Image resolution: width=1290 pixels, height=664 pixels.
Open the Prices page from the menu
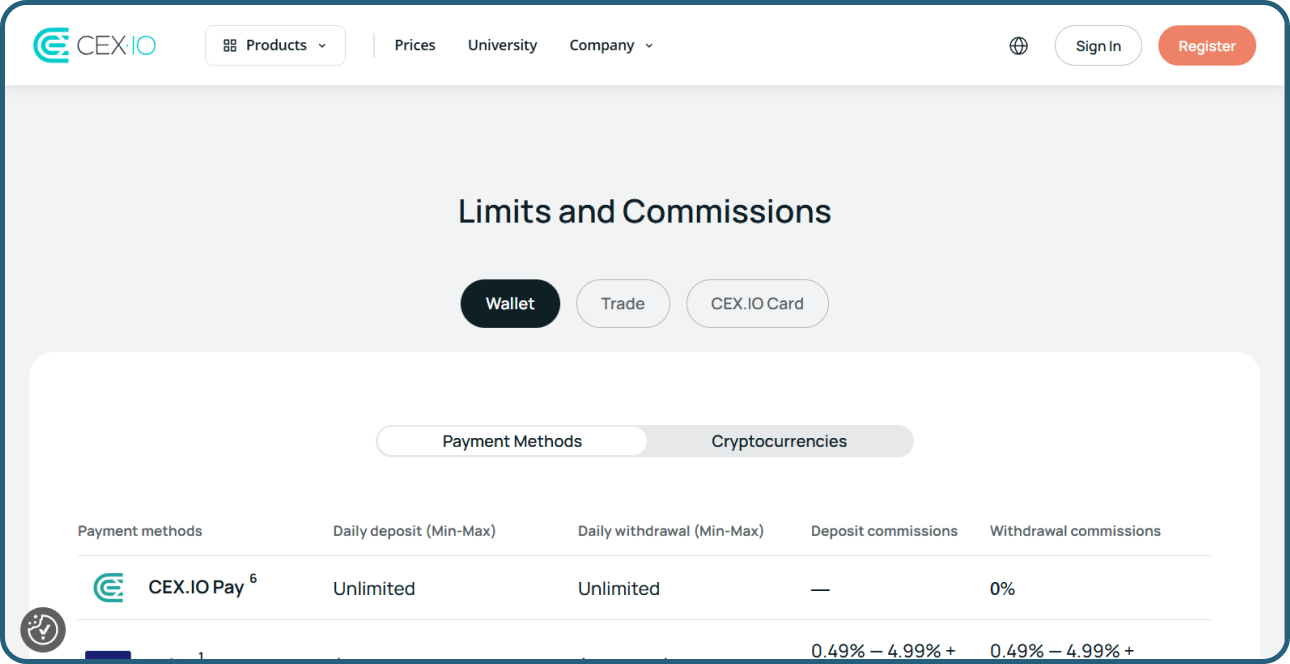pyautogui.click(x=415, y=45)
